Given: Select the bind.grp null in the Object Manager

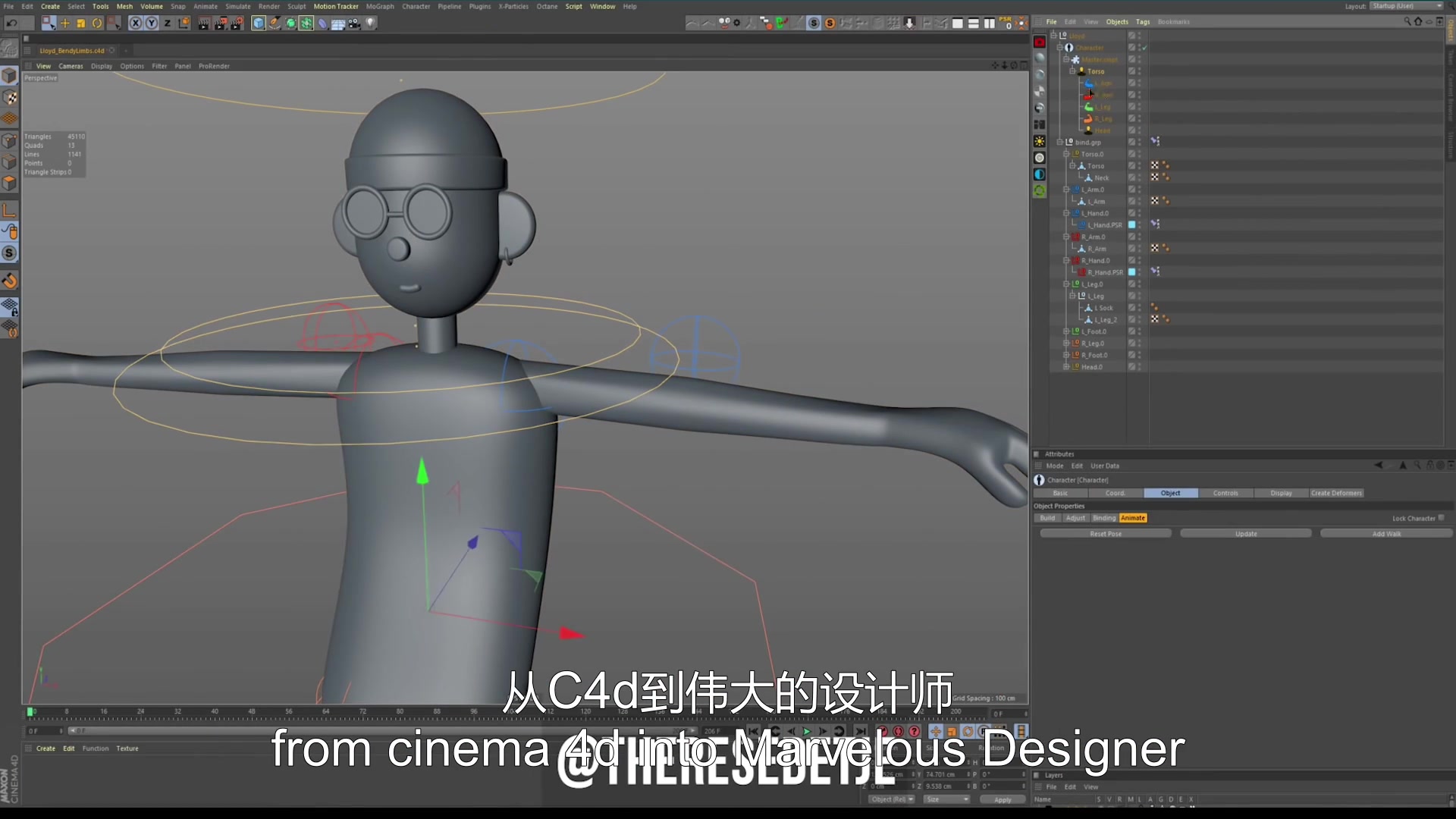Looking at the screenshot, I should coord(1089,142).
